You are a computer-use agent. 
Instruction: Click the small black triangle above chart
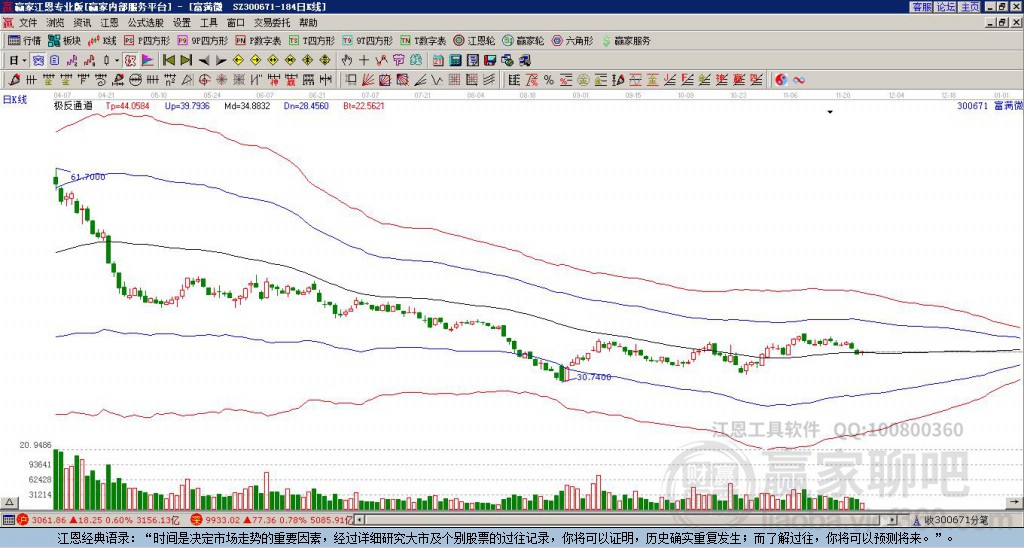point(830,113)
